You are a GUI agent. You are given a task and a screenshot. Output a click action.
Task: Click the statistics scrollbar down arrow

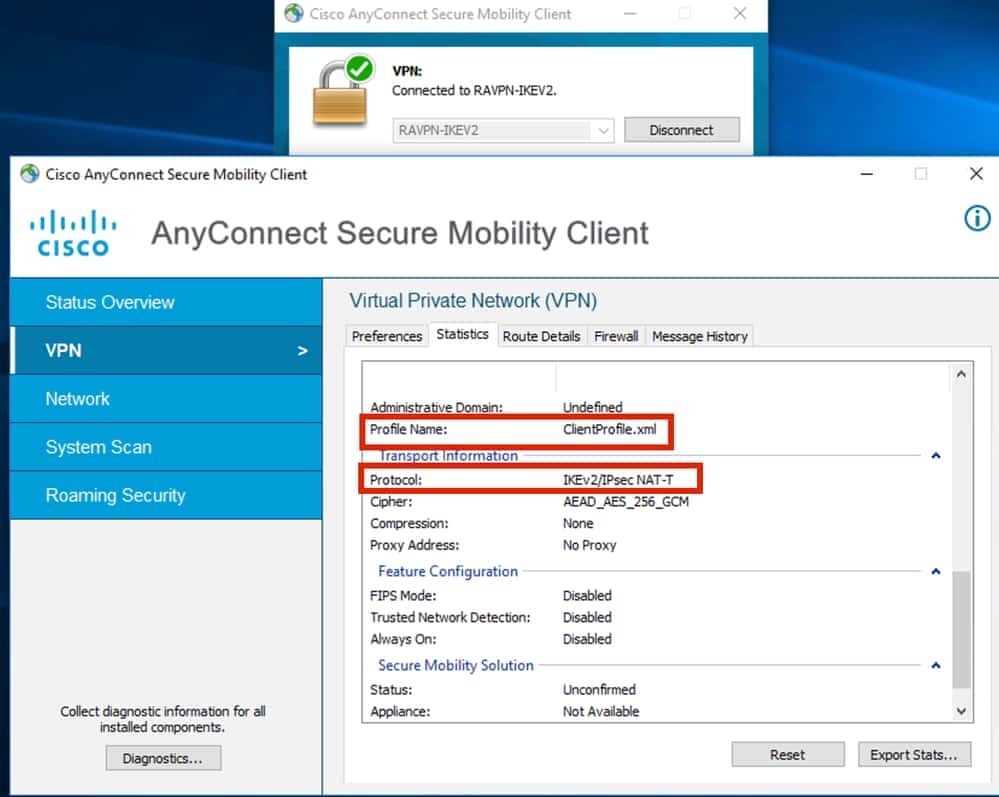(961, 711)
